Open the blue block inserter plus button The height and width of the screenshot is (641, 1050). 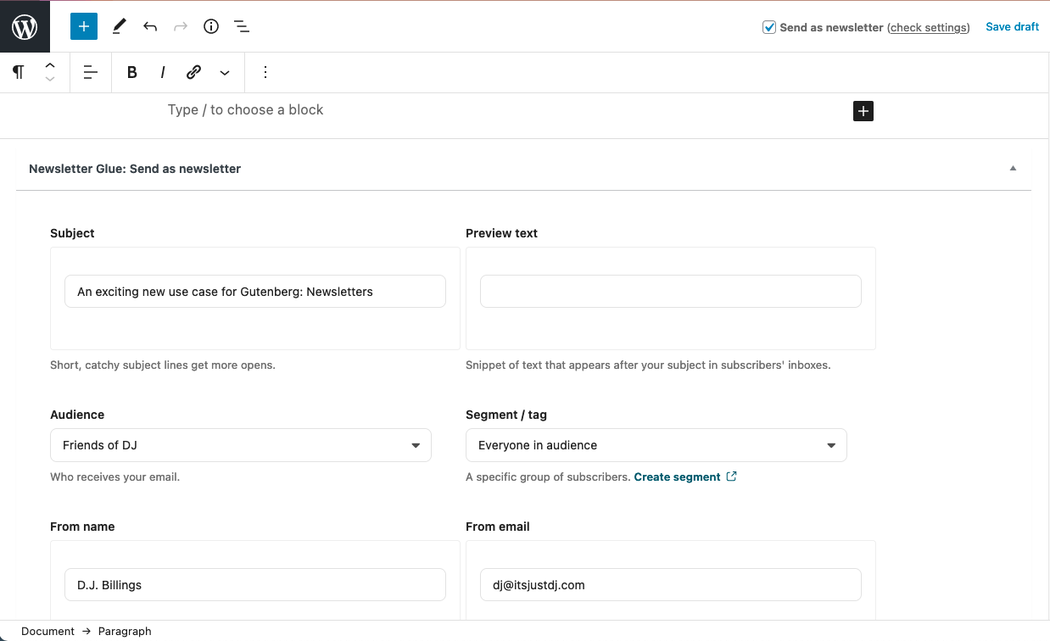tap(84, 27)
